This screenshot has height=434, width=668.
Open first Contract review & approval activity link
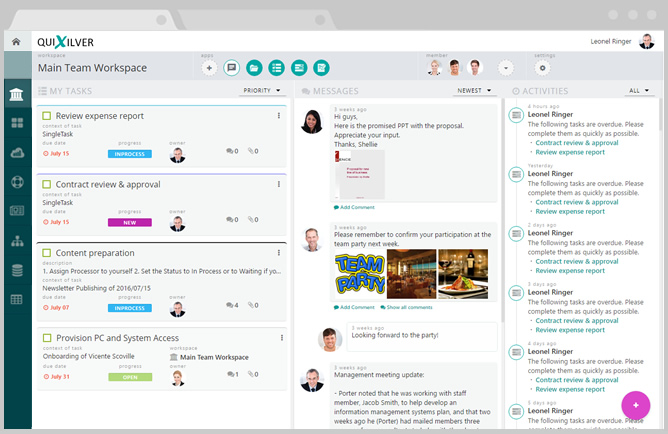click(576, 143)
